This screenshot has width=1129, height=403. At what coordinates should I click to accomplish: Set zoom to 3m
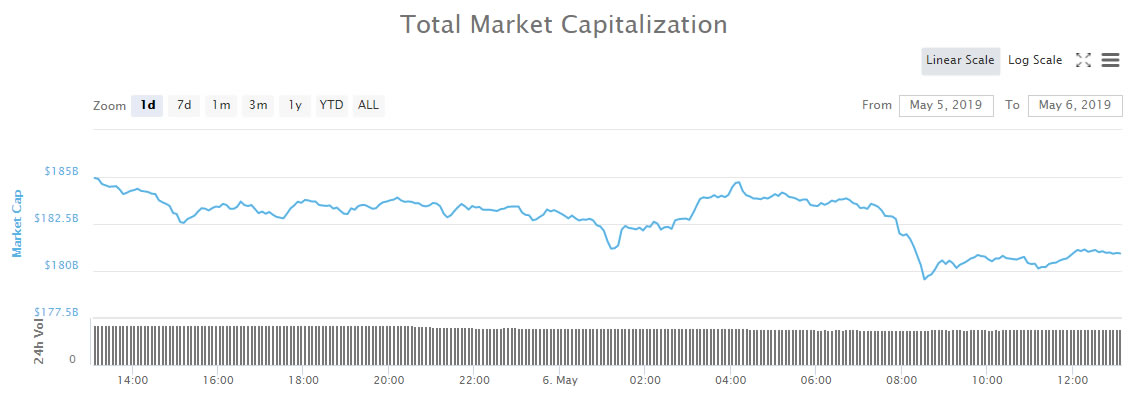point(258,105)
